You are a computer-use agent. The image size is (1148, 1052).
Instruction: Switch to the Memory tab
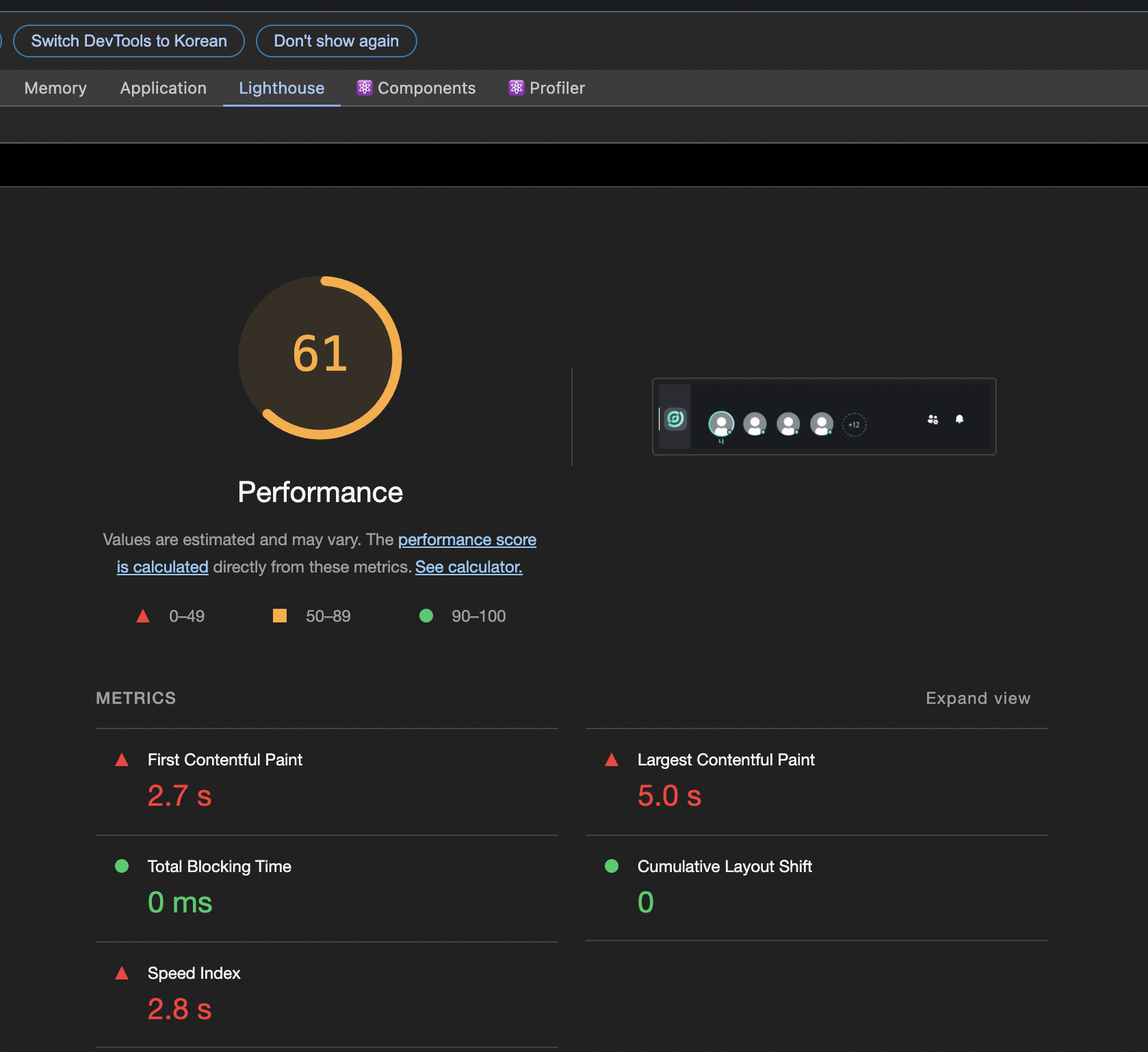(55, 88)
